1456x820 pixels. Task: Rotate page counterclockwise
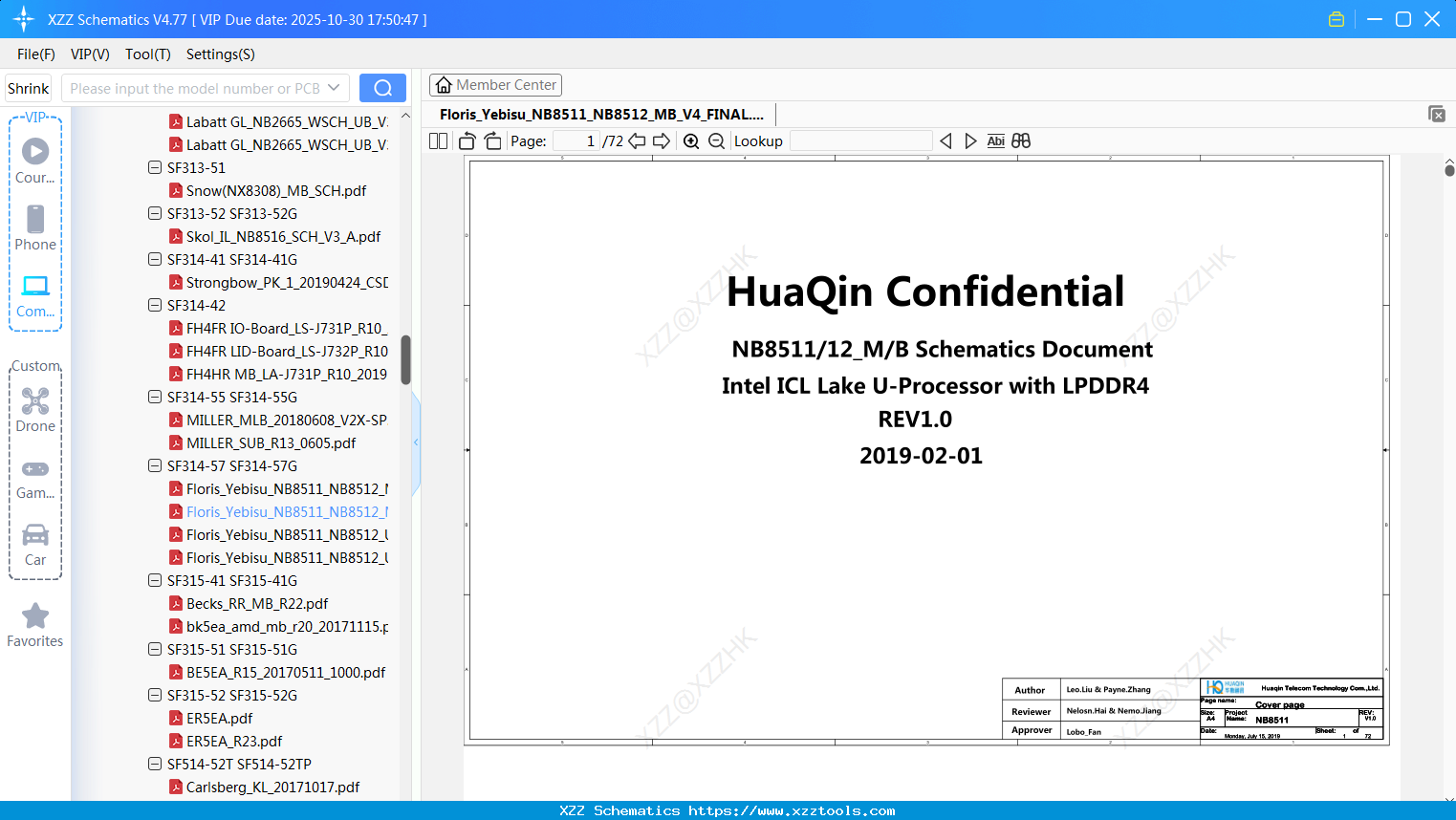point(467,140)
